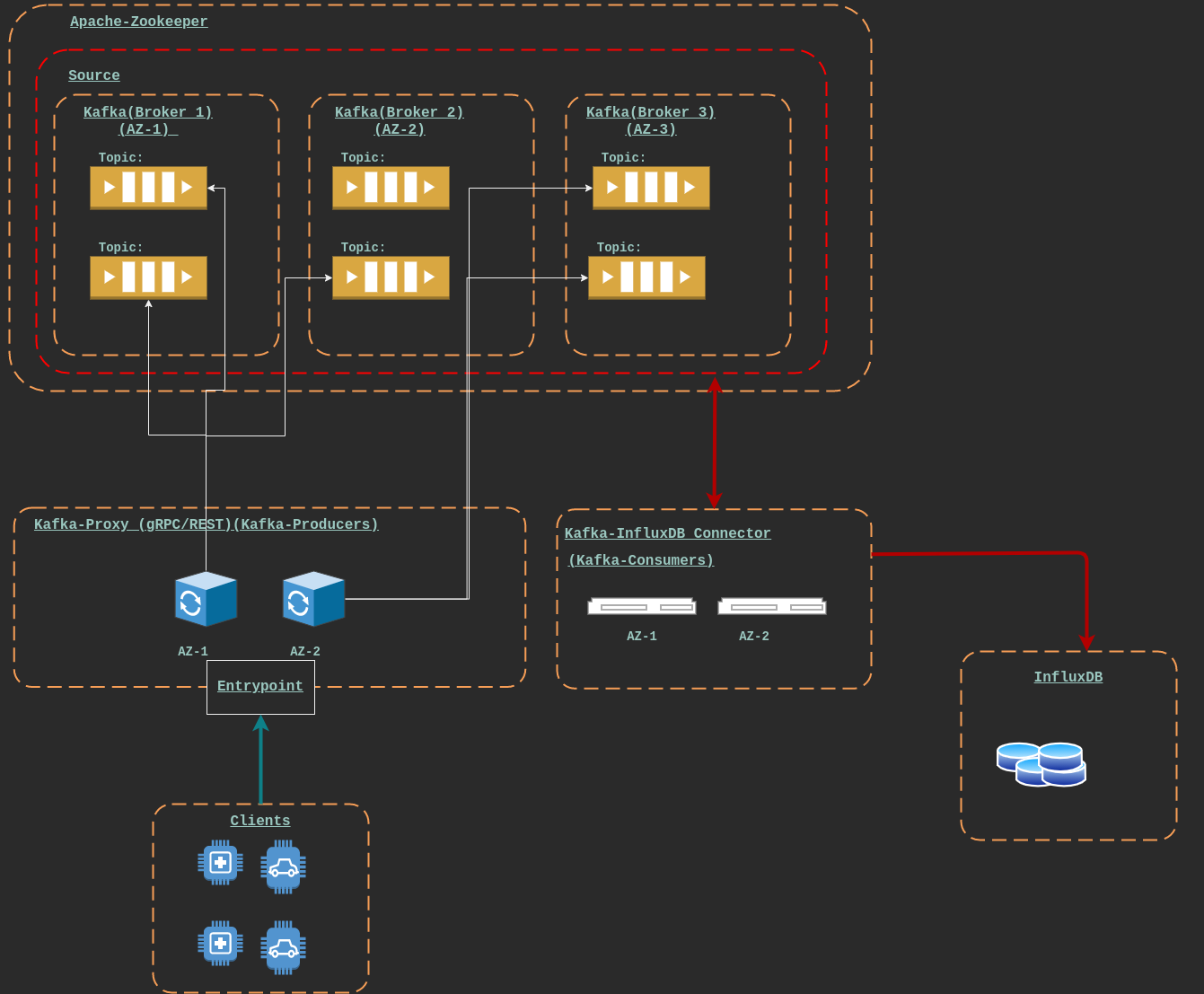Select Broker 3 lower 'Topic:' label
The image size is (1204, 994).
pos(620,247)
